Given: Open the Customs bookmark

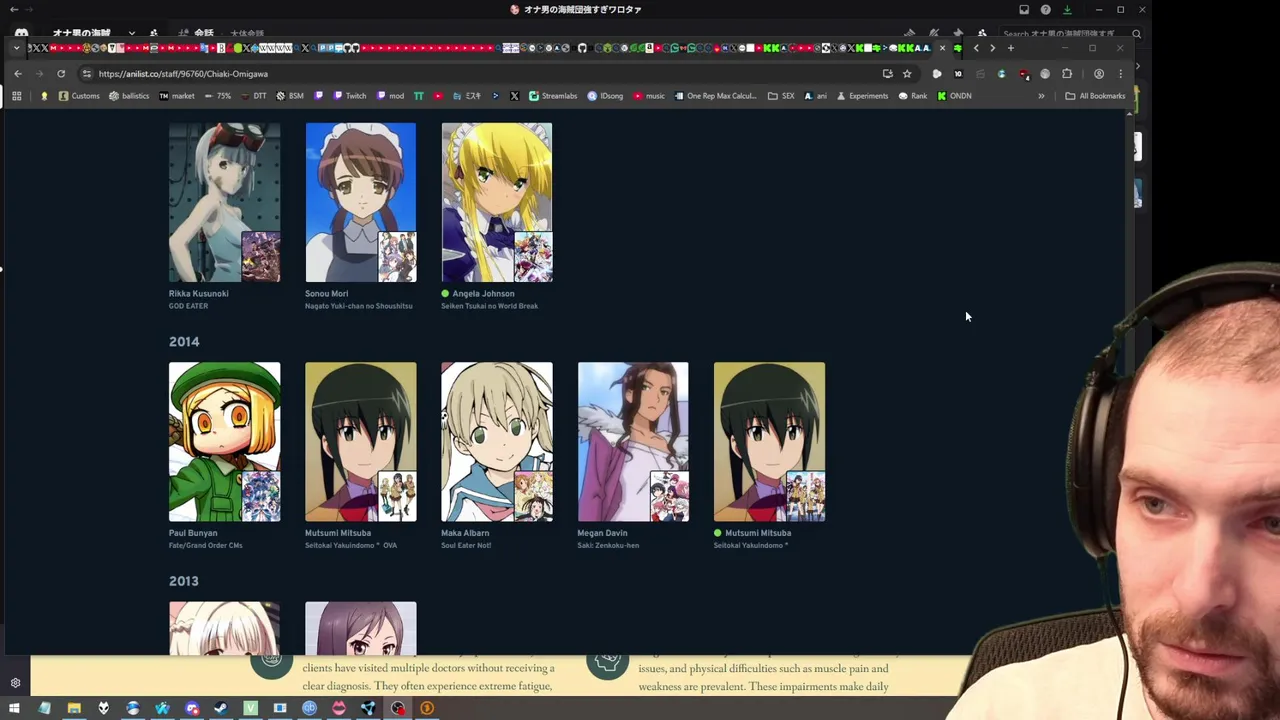Looking at the screenshot, I should tap(79, 96).
